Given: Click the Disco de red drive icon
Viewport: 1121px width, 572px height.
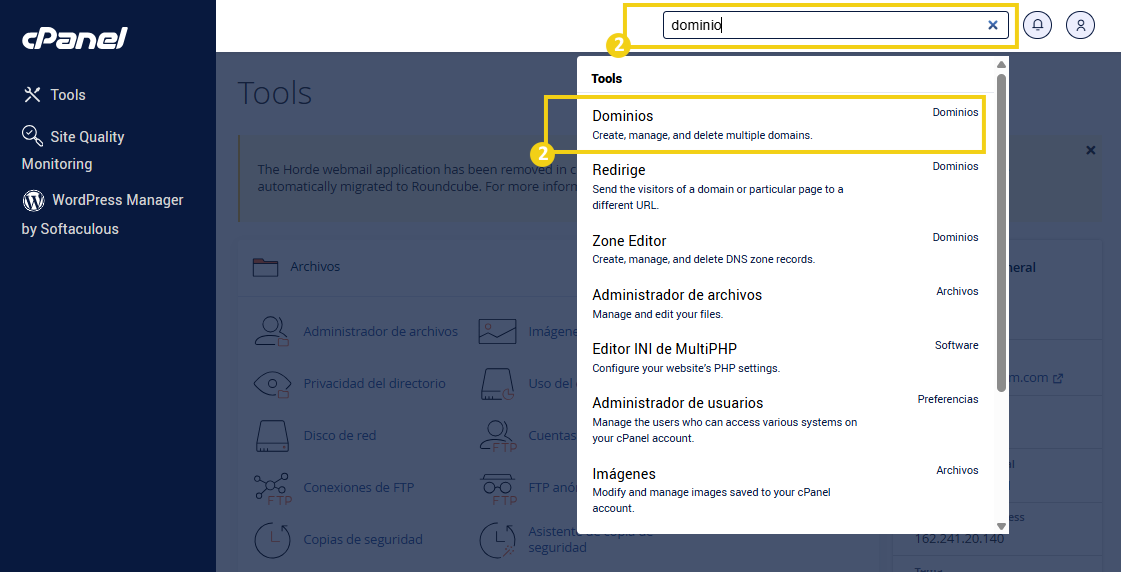Looking at the screenshot, I should tap(272, 436).
